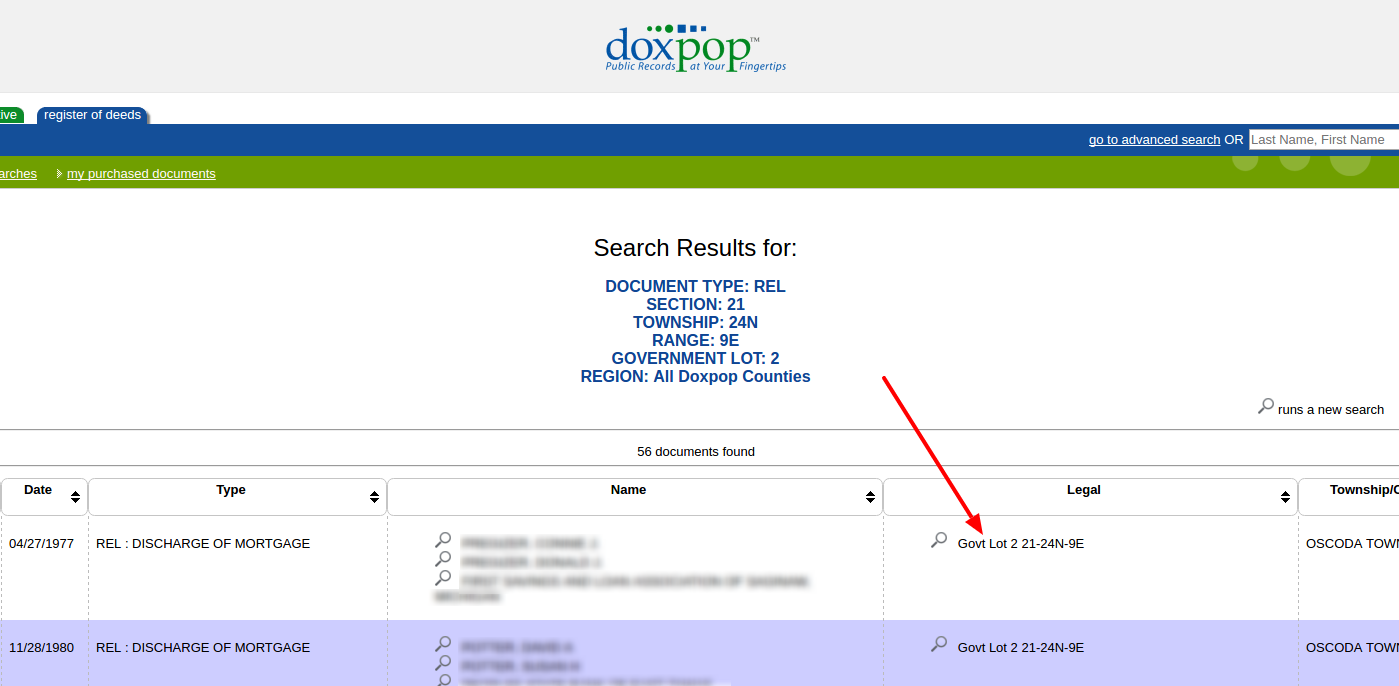The width and height of the screenshot is (1399, 686).
Task: Click the breadcrumb chevron before 'my purchased documents'
Action: 58,173
